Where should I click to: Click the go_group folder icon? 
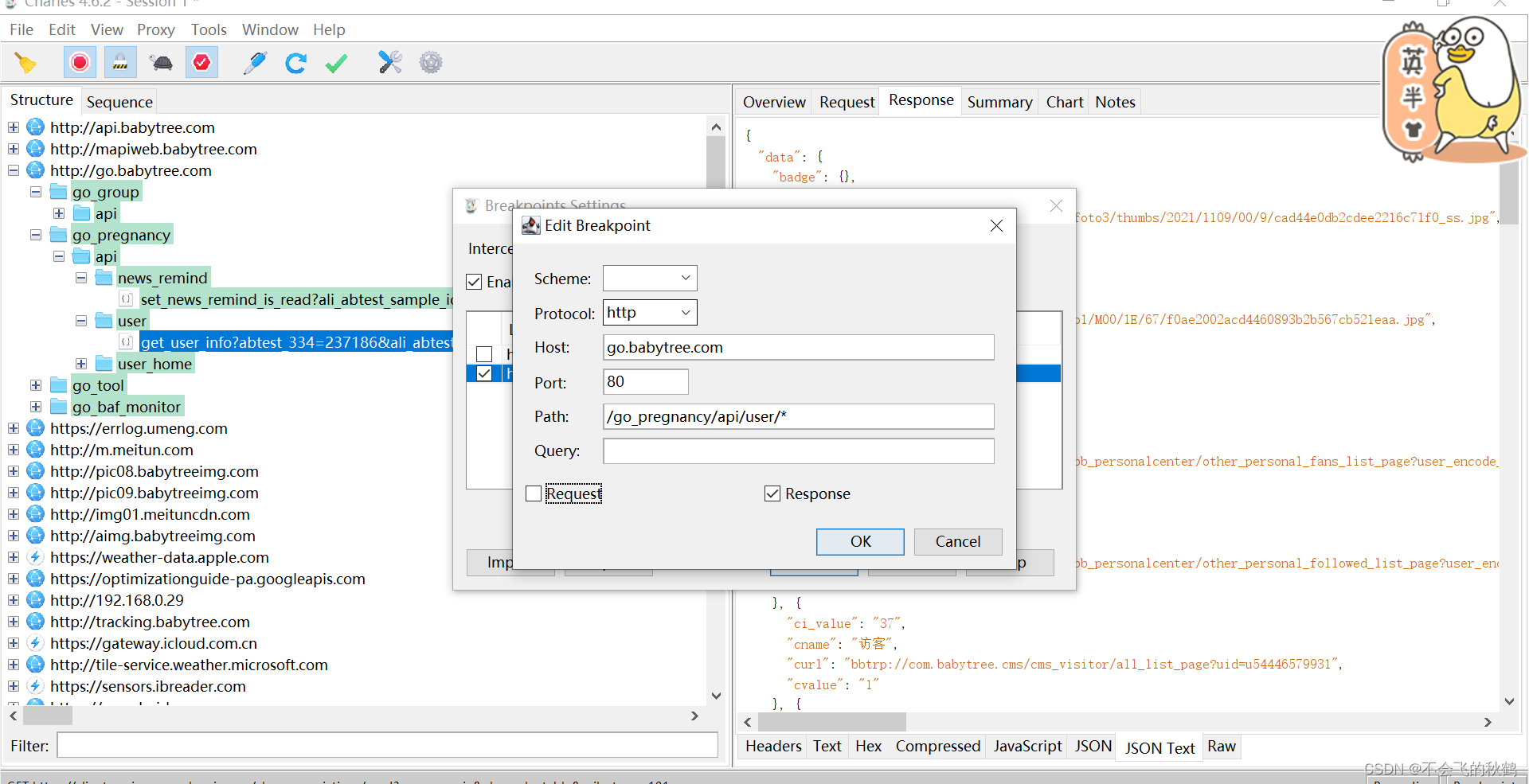(x=58, y=192)
